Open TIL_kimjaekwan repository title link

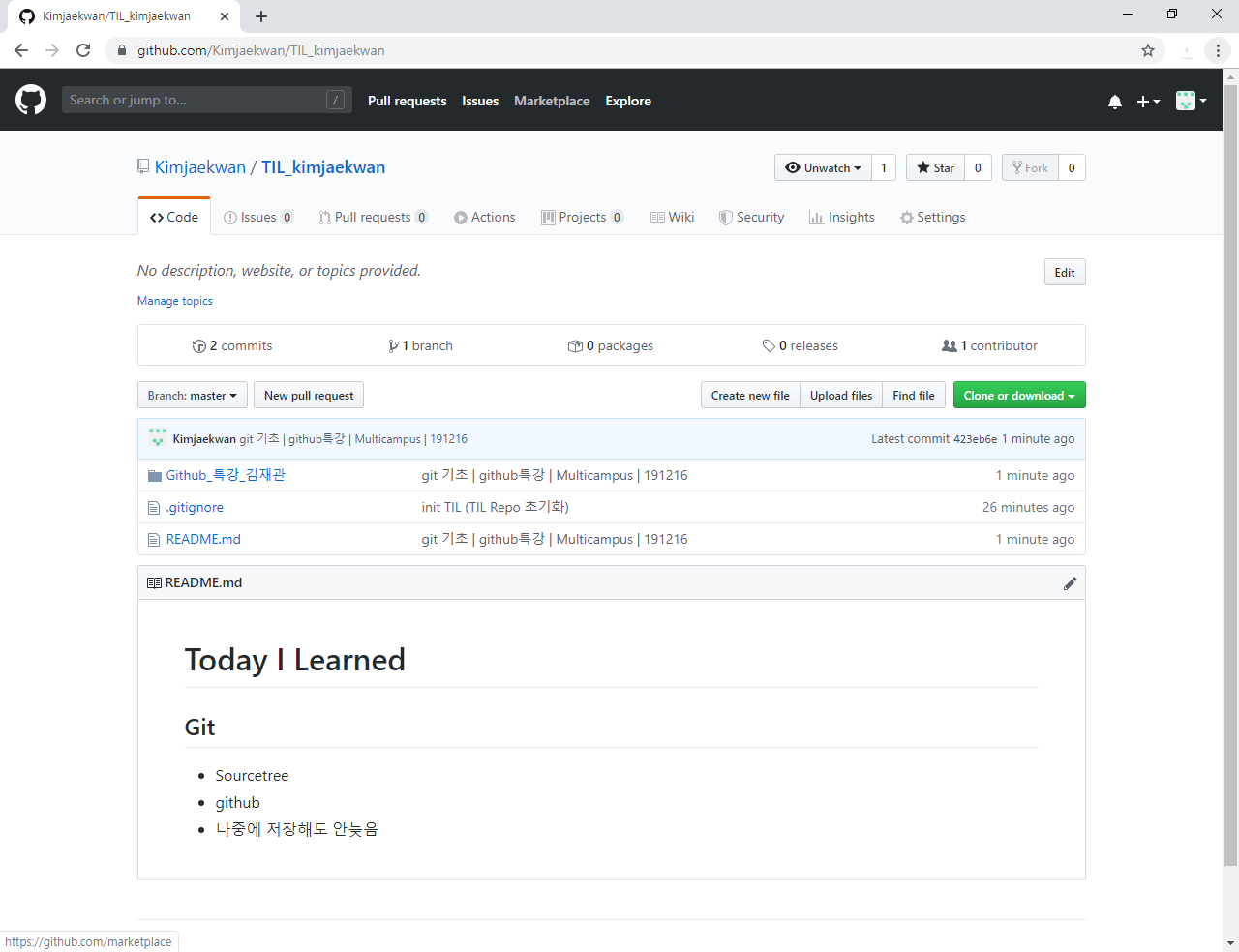pos(323,167)
